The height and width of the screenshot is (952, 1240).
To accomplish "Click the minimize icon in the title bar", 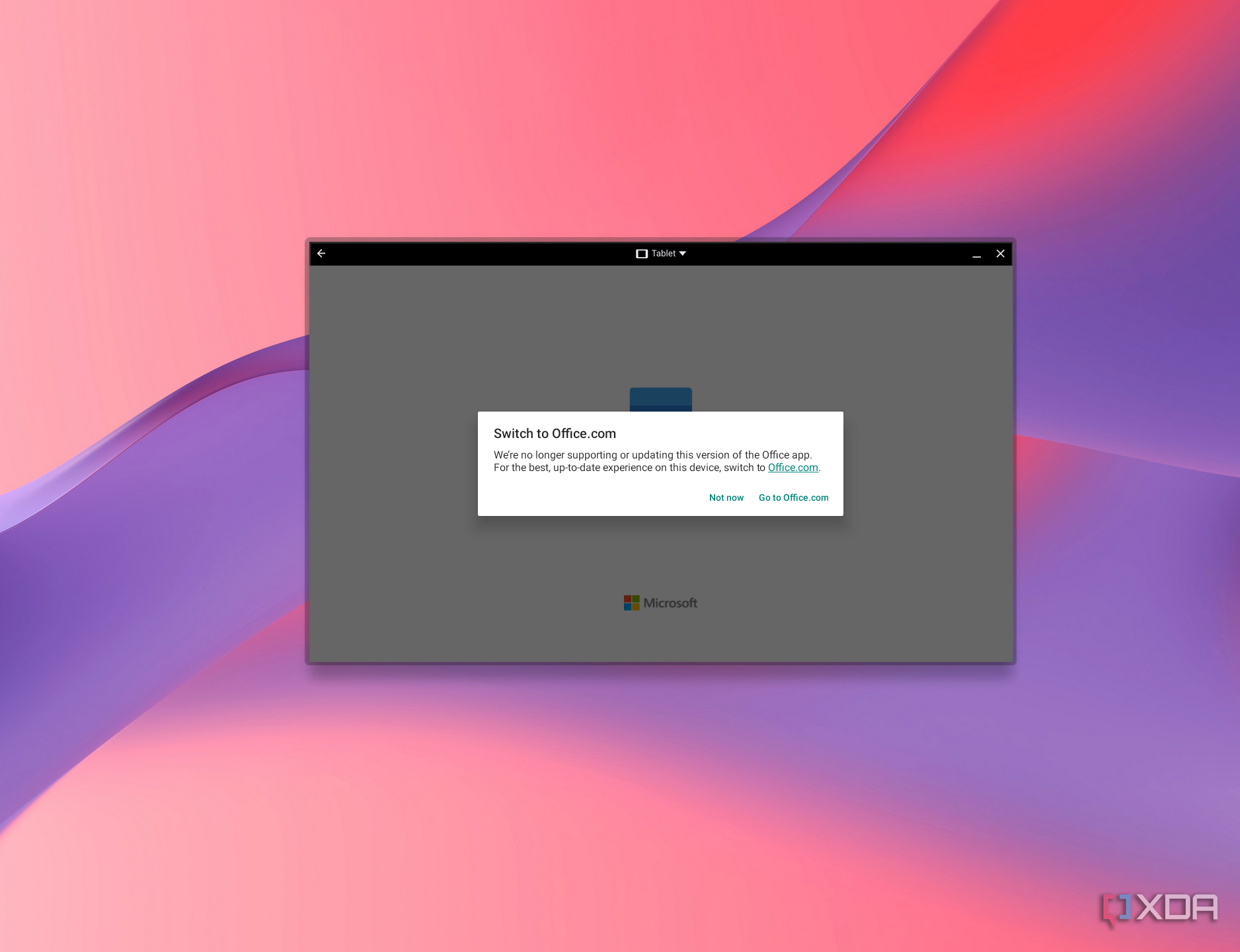I will [x=976, y=255].
